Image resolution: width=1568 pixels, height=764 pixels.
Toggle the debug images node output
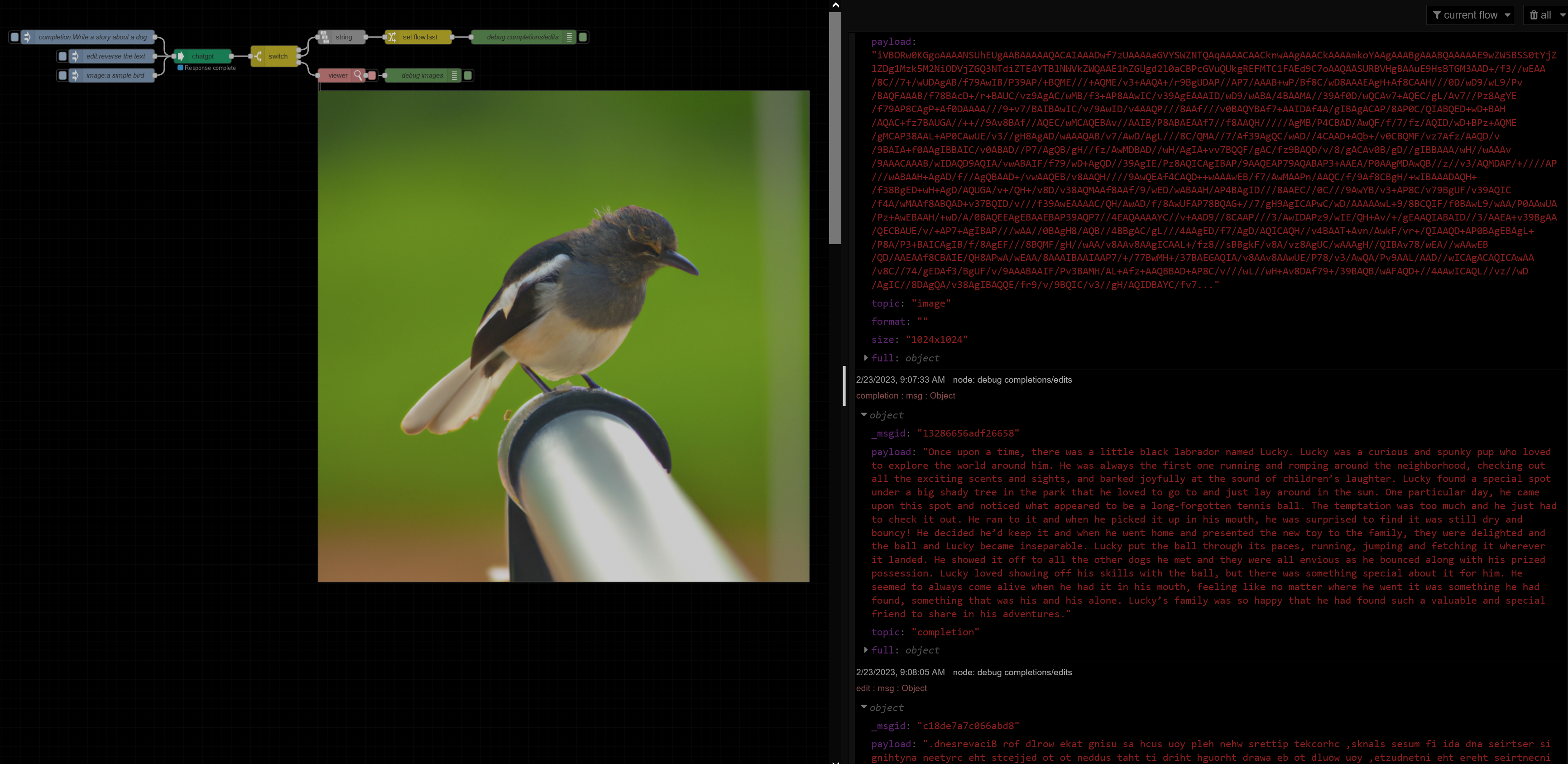click(x=468, y=76)
